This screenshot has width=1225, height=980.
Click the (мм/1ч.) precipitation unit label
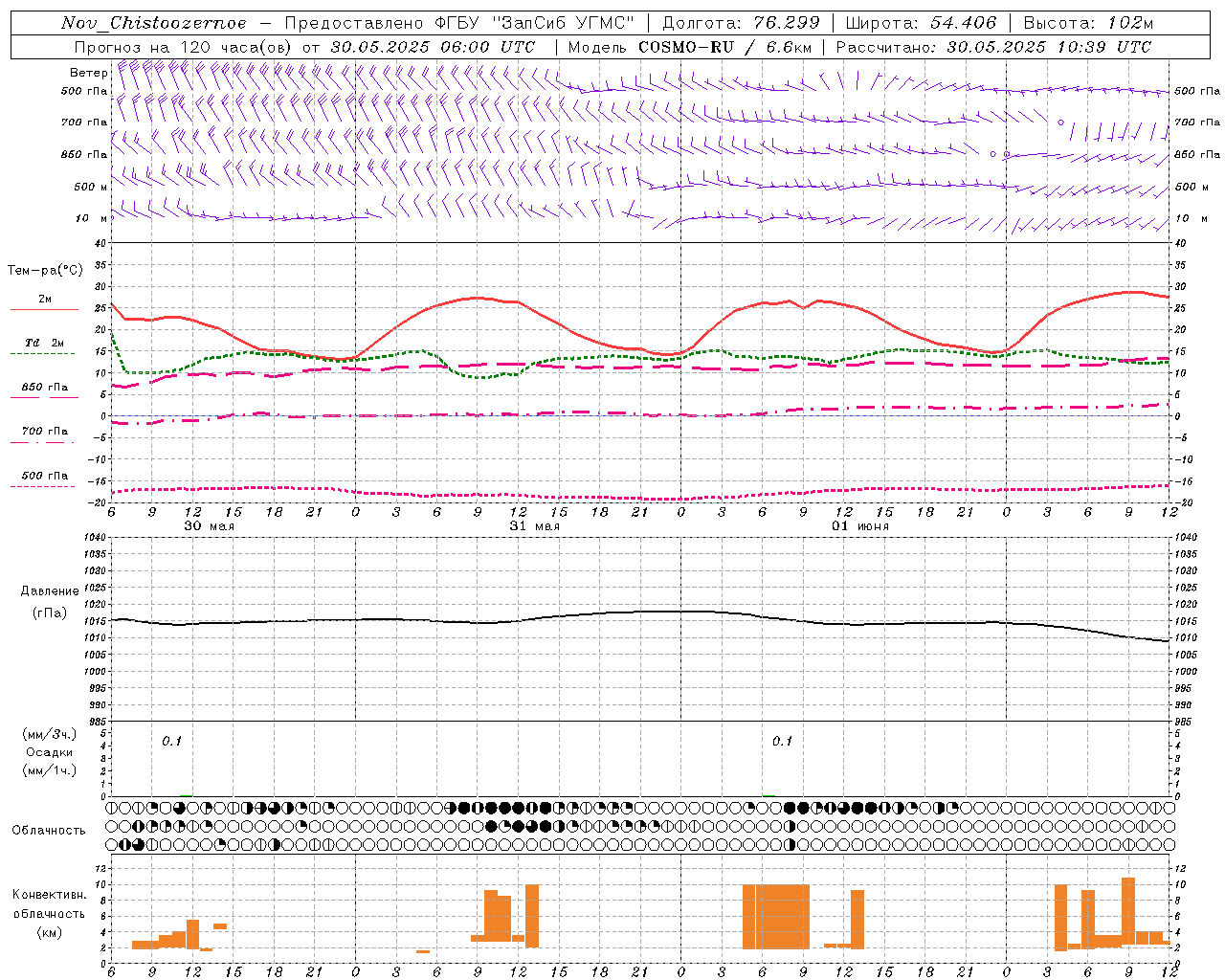click(x=50, y=770)
